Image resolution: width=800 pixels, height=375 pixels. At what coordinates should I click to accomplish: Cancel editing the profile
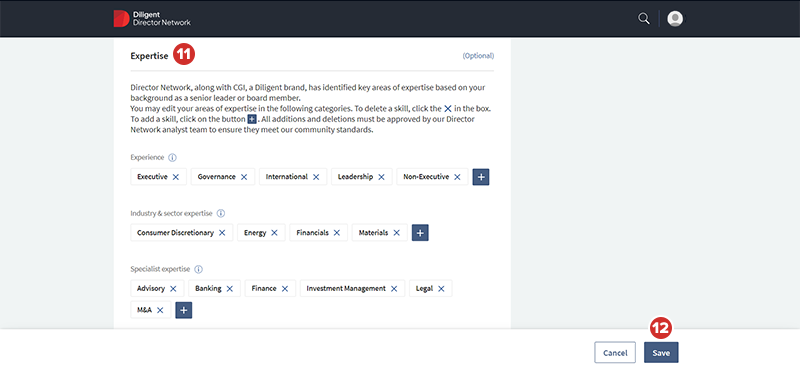615,353
